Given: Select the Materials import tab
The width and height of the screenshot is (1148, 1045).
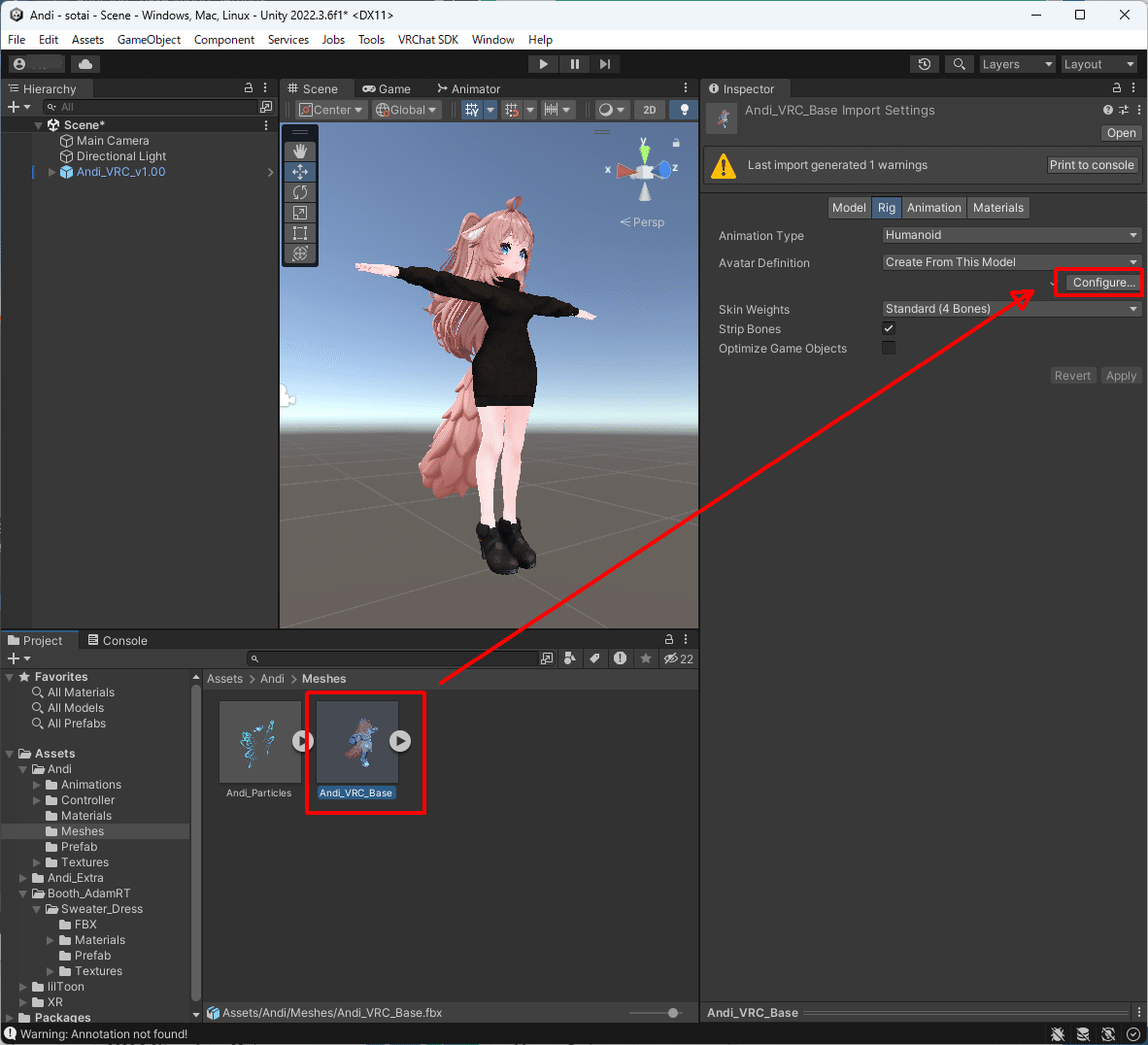Looking at the screenshot, I should click(x=997, y=208).
